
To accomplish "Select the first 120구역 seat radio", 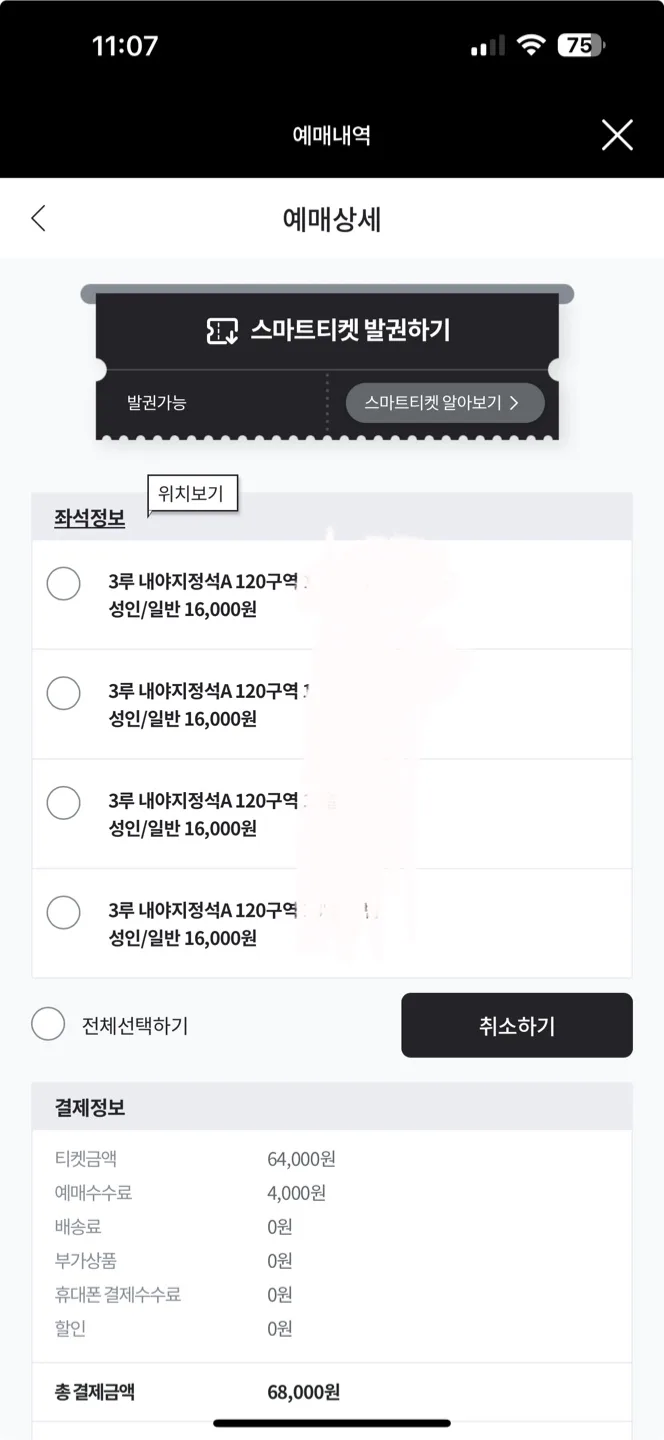I will pos(64,583).
